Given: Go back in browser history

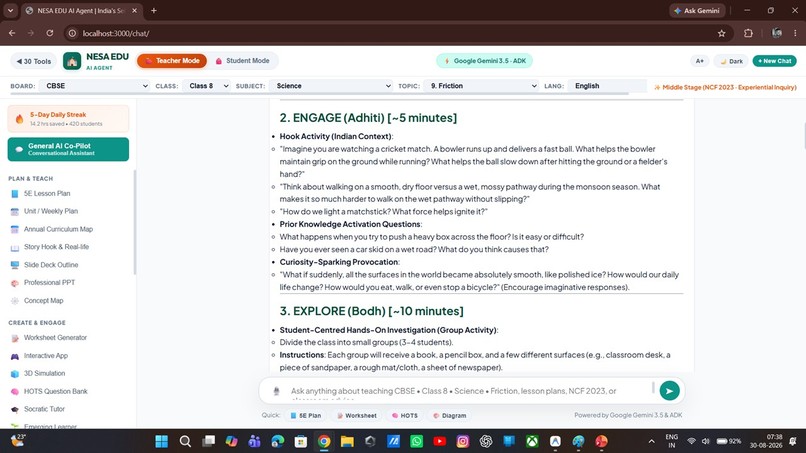Looking at the screenshot, I should point(12,33).
